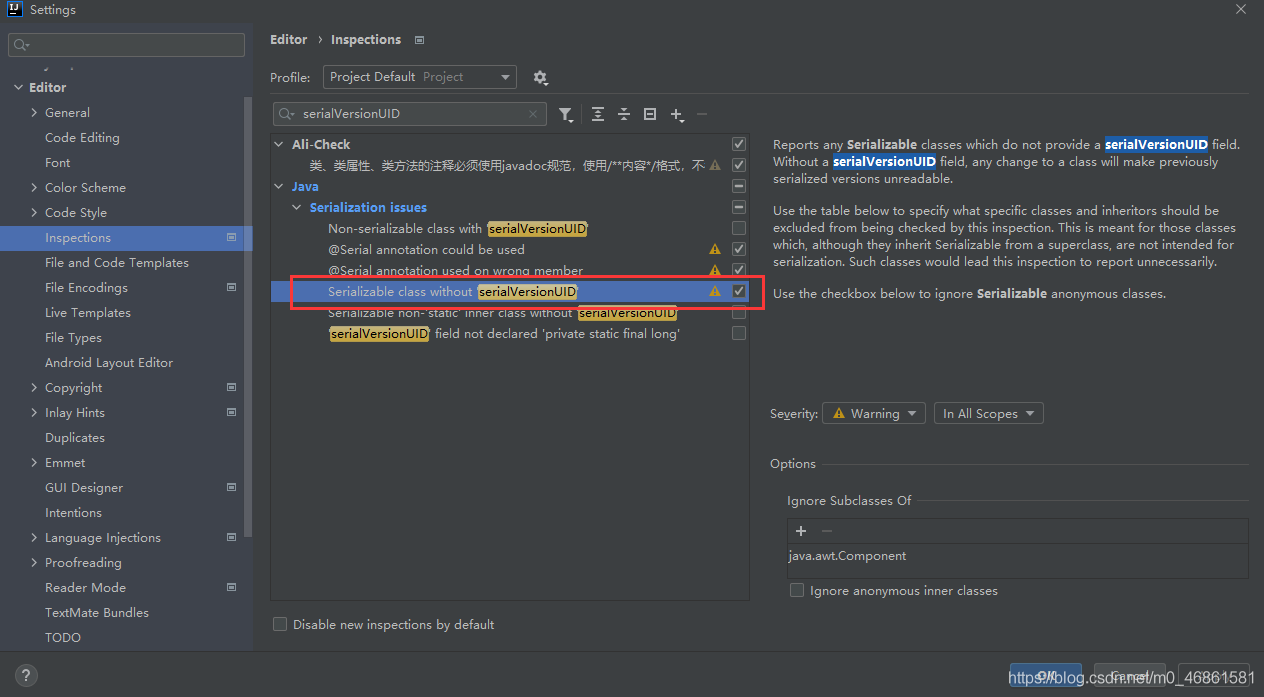Click the filter inspections funnel icon

point(566,114)
